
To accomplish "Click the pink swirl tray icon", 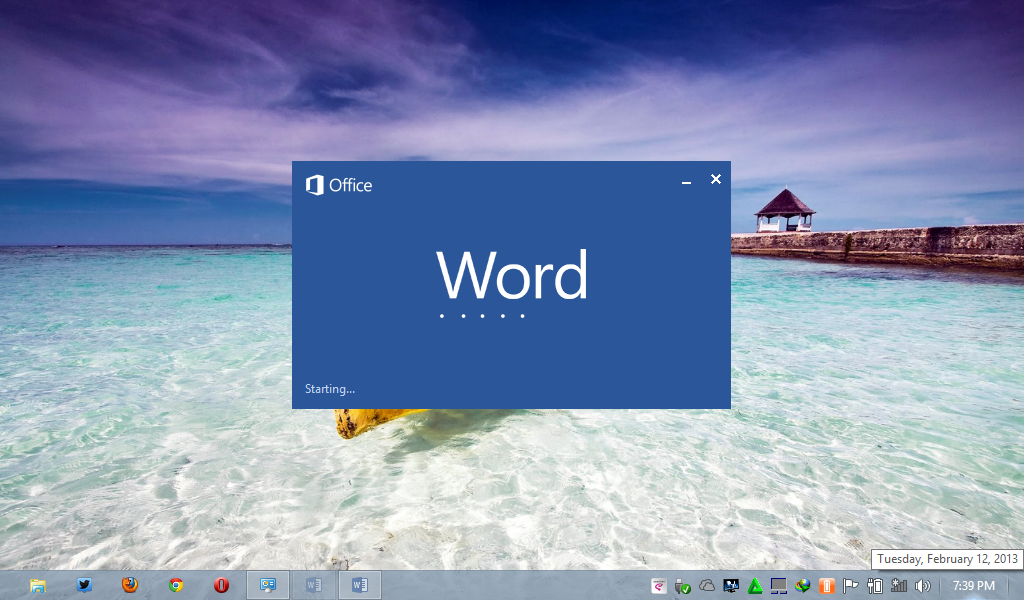I will (x=659, y=586).
